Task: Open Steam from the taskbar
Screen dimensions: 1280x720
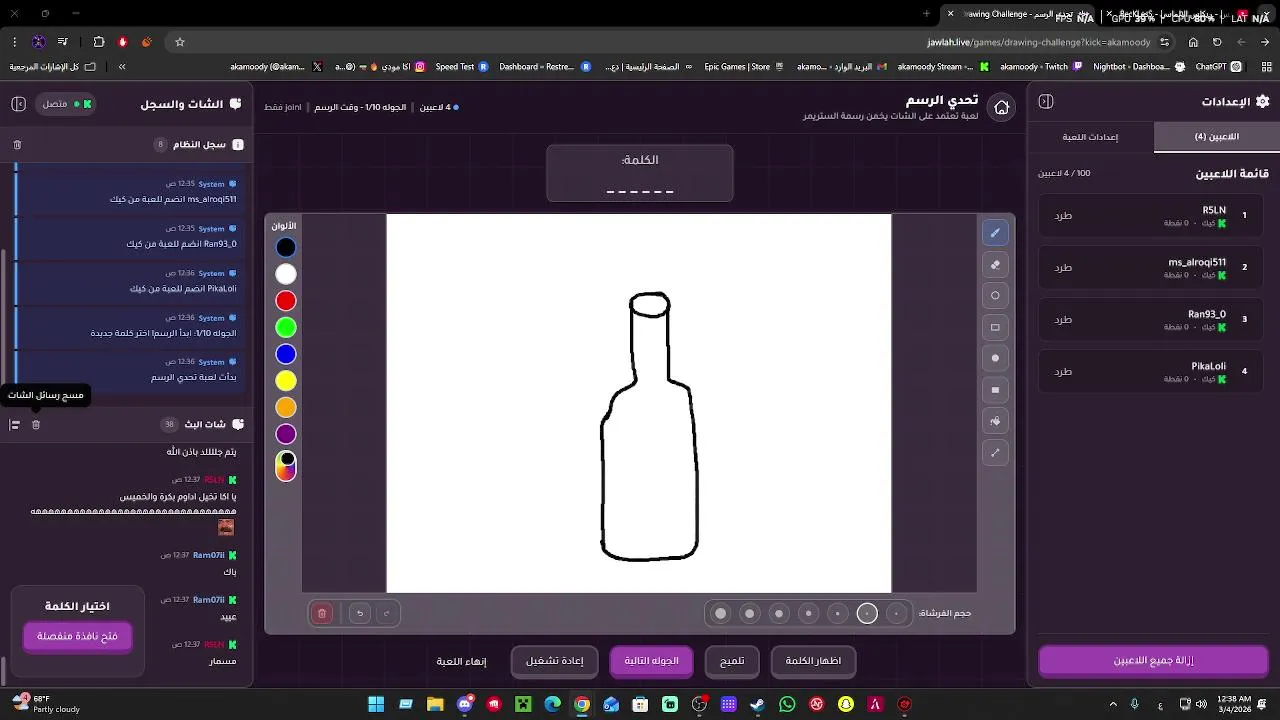Action: tap(758, 704)
